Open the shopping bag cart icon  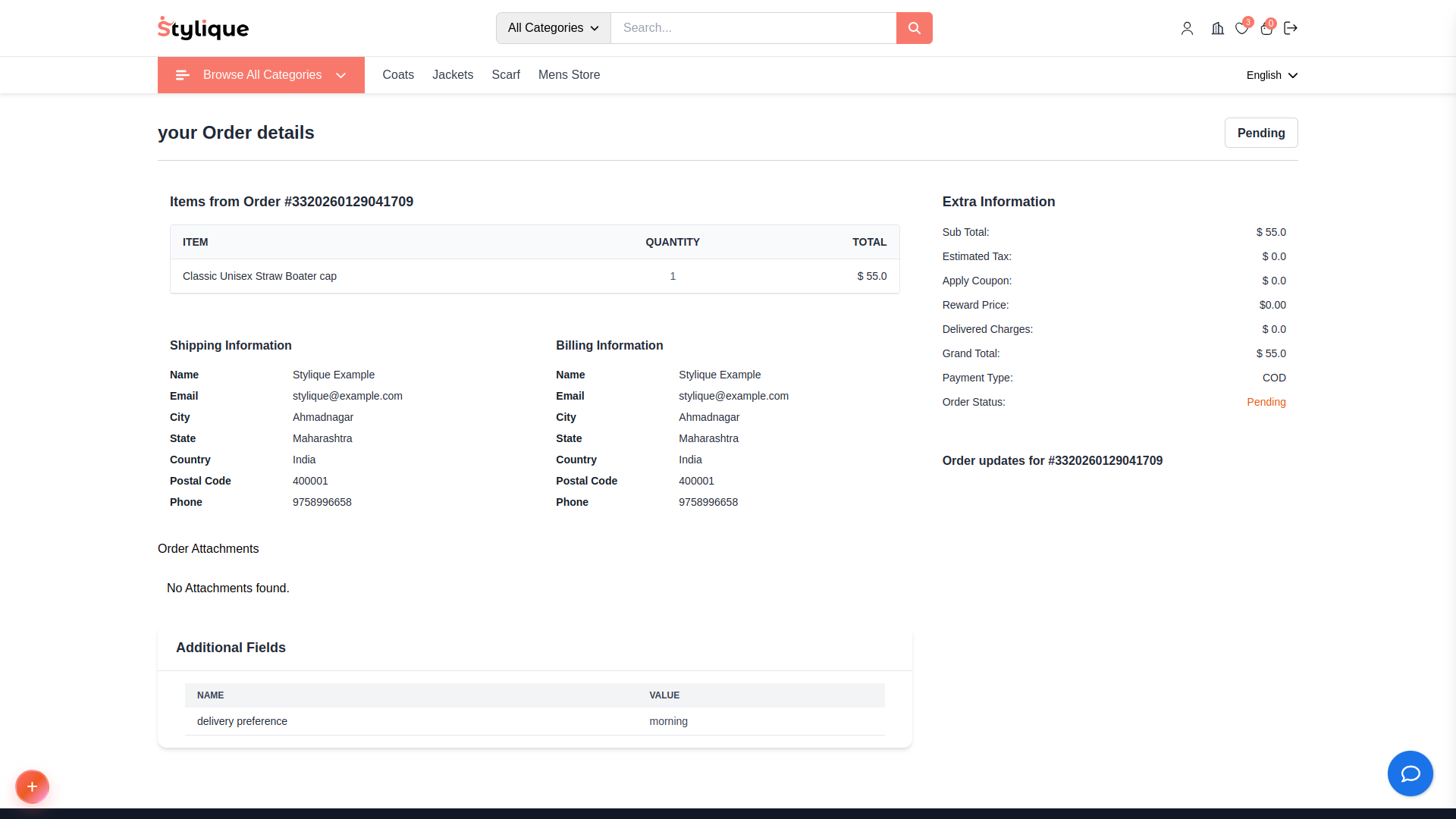1266,28
